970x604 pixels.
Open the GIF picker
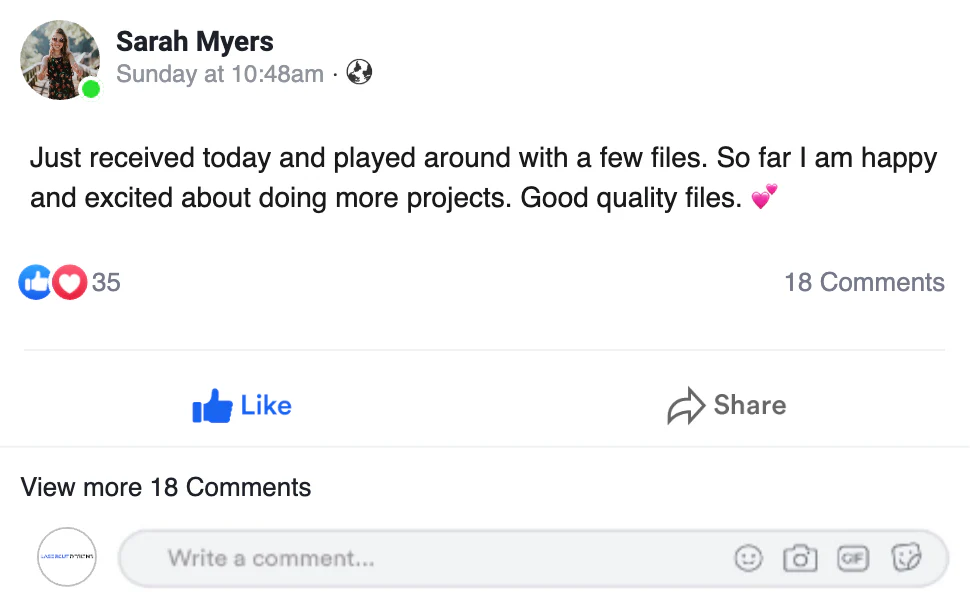click(x=852, y=558)
